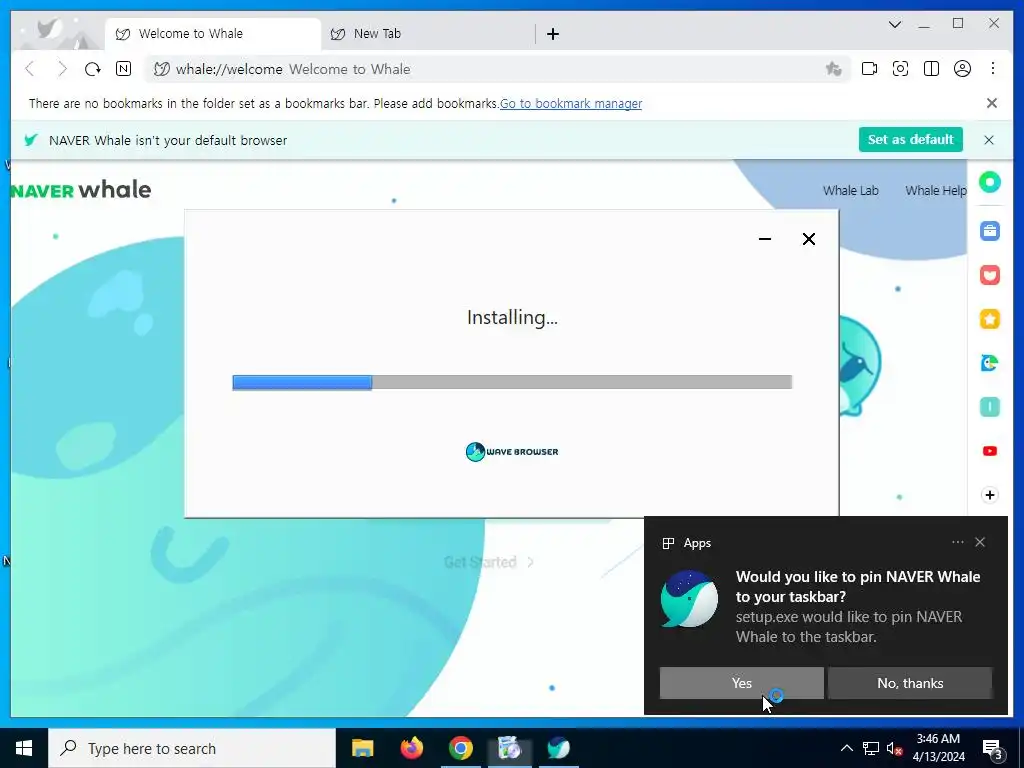Reload the Welcome to Whale page
This screenshot has height=768, width=1024.
pos(92,69)
